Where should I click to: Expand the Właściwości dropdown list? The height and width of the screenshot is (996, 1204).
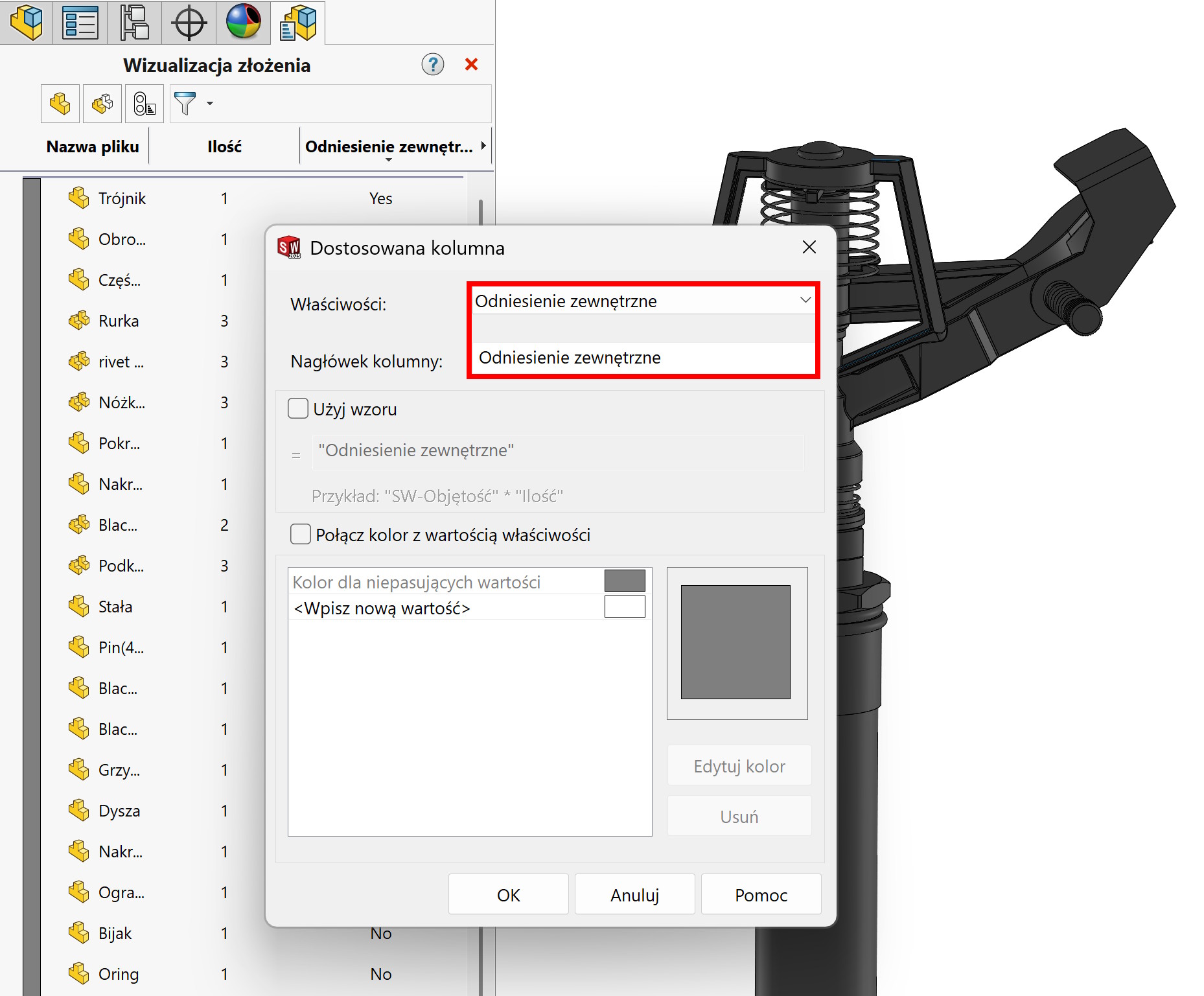(805, 300)
